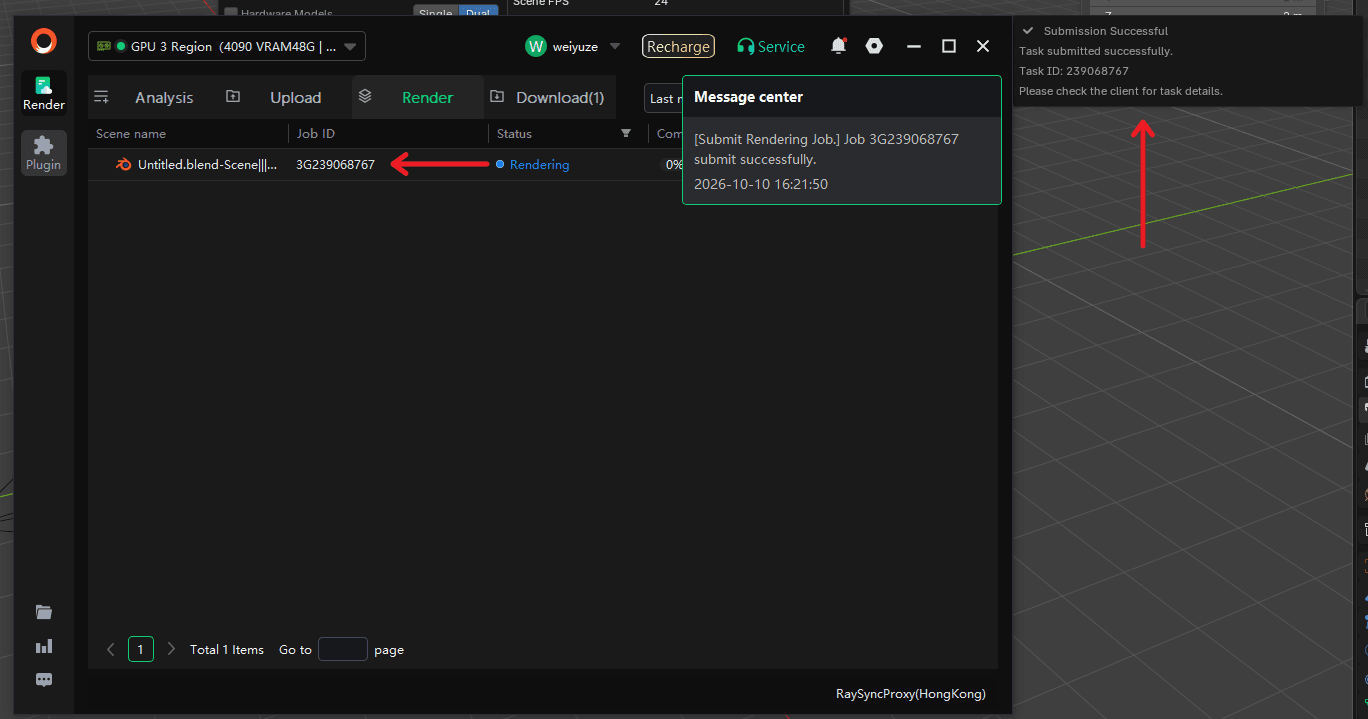Contact support via the Service link

771,46
